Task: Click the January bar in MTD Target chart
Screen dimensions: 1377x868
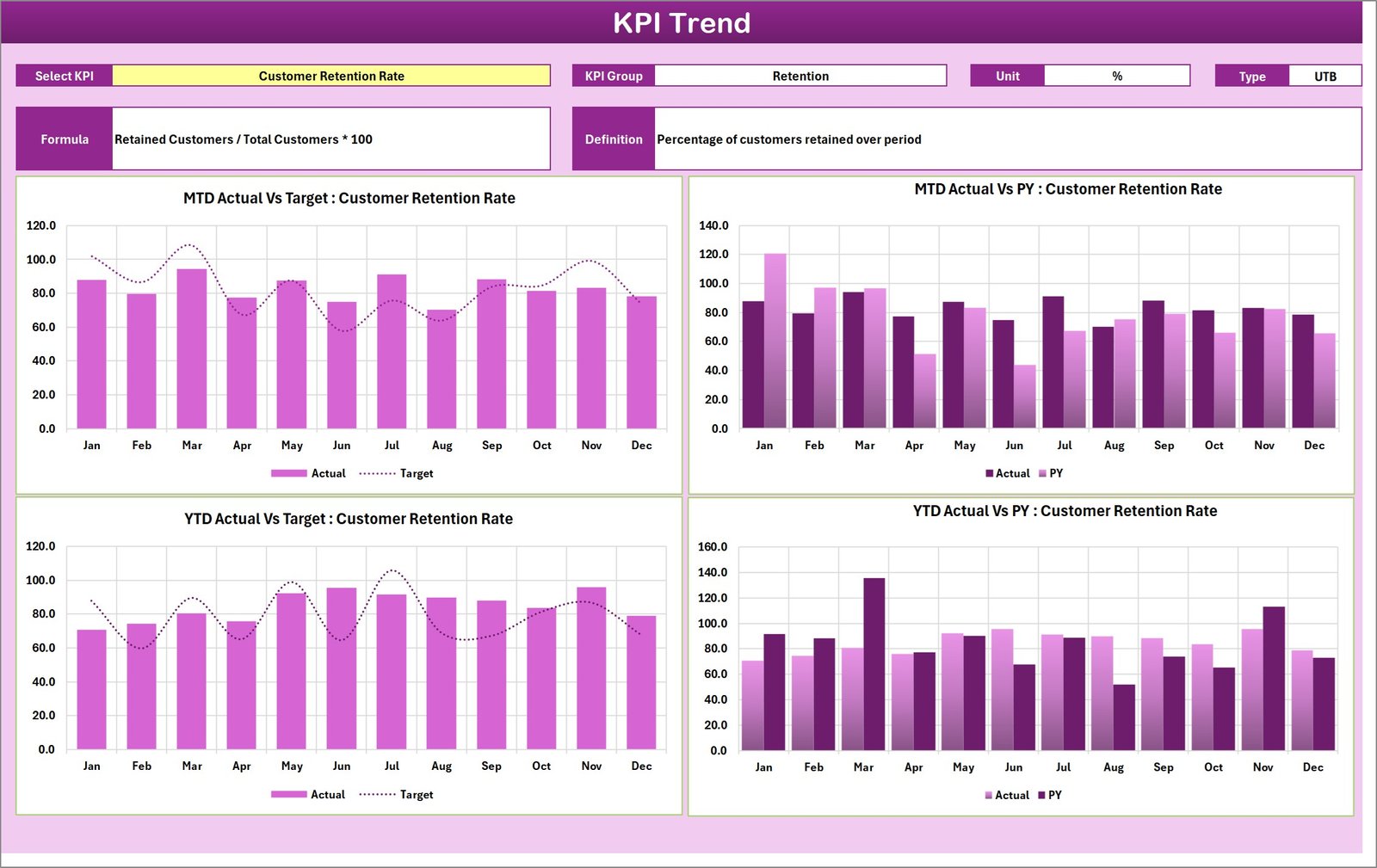Action: coord(91,353)
